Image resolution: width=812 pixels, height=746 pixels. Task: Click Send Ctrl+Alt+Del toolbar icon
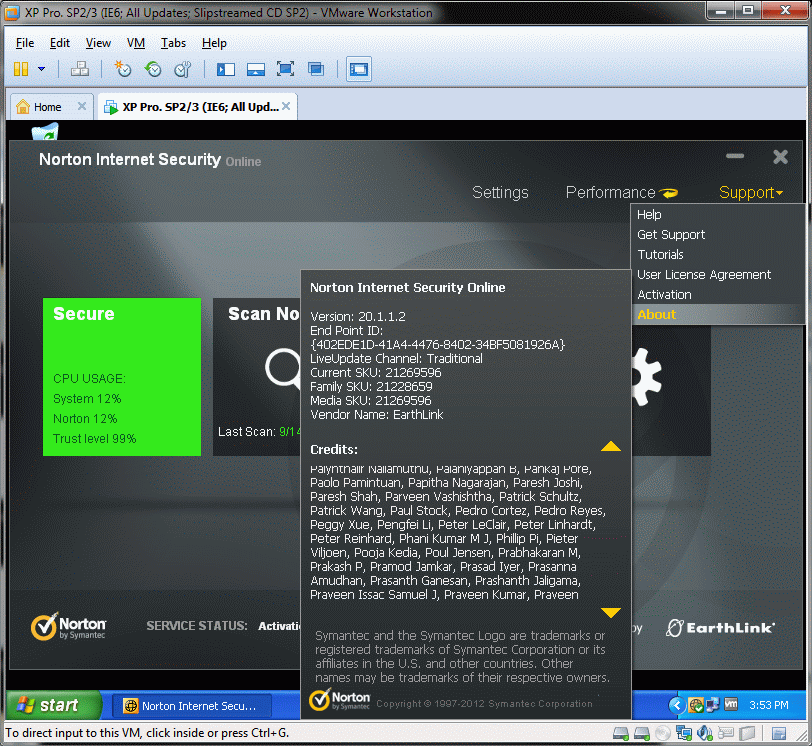[80, 69]
